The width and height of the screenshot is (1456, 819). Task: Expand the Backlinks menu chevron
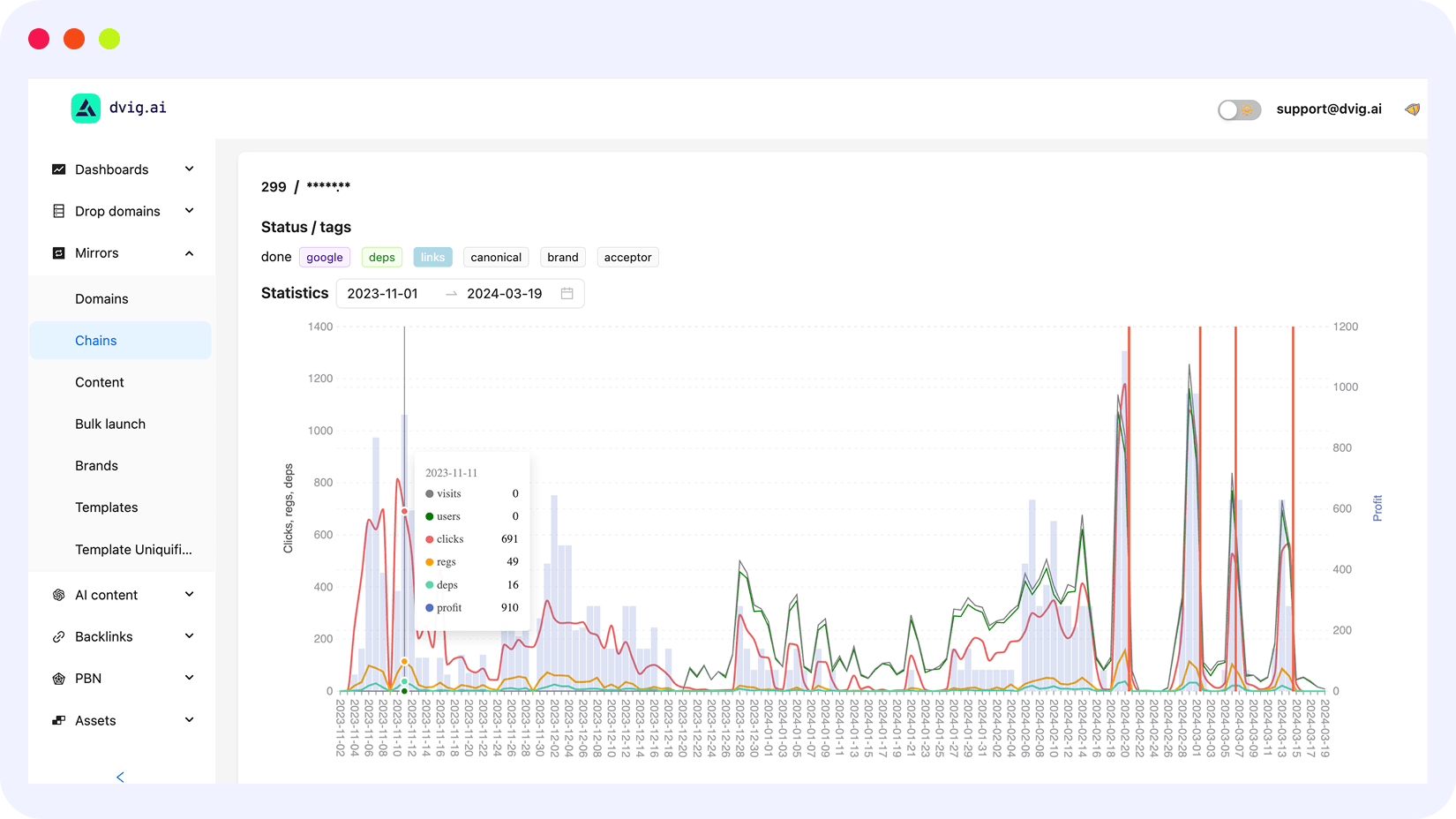pyautogui.click(x=189, y=636)
